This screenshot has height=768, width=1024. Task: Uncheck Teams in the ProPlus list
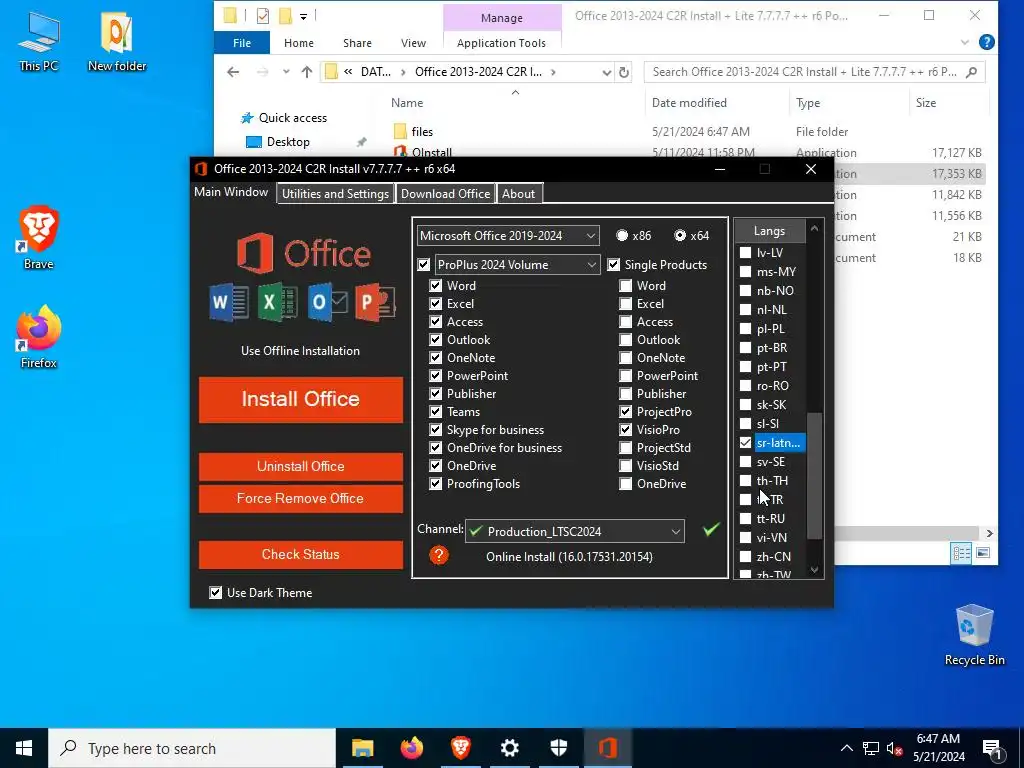(436, 411)
